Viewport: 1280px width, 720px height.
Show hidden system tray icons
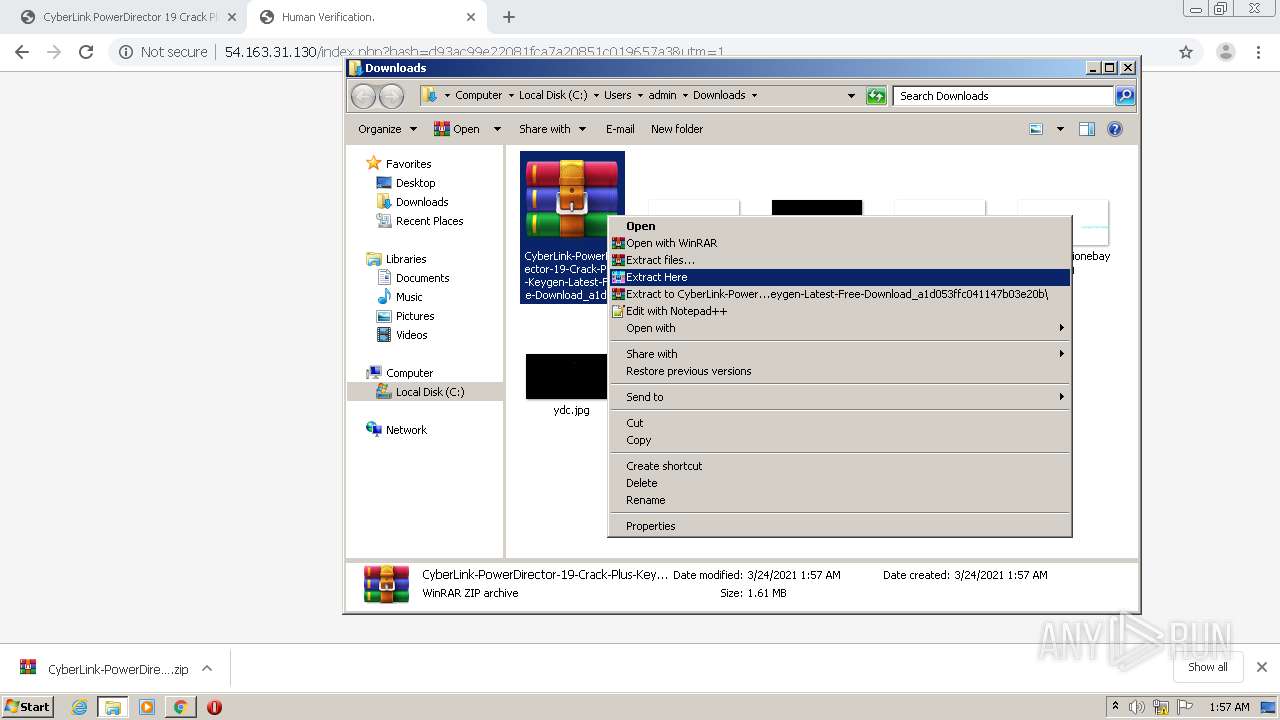click(x=1115, y=707)
